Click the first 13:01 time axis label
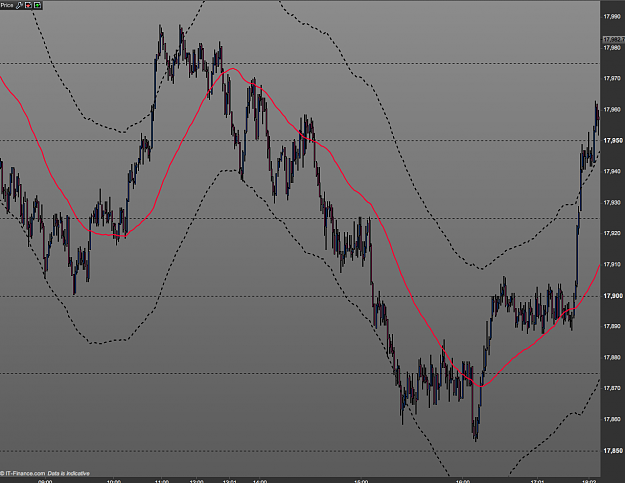 pos(230,481)
